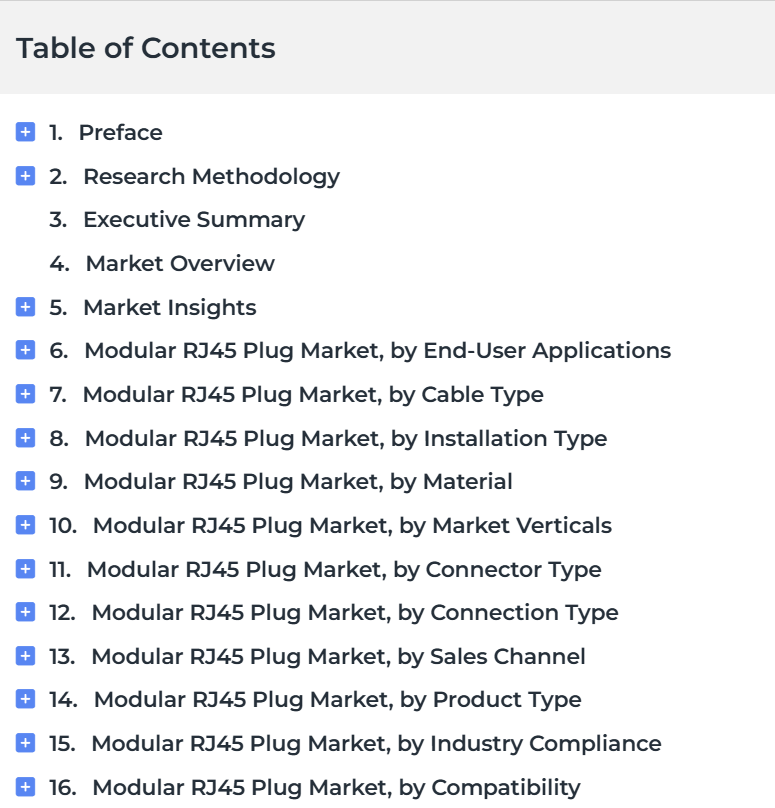Open the Market Overview entry

tap(180, 263)
